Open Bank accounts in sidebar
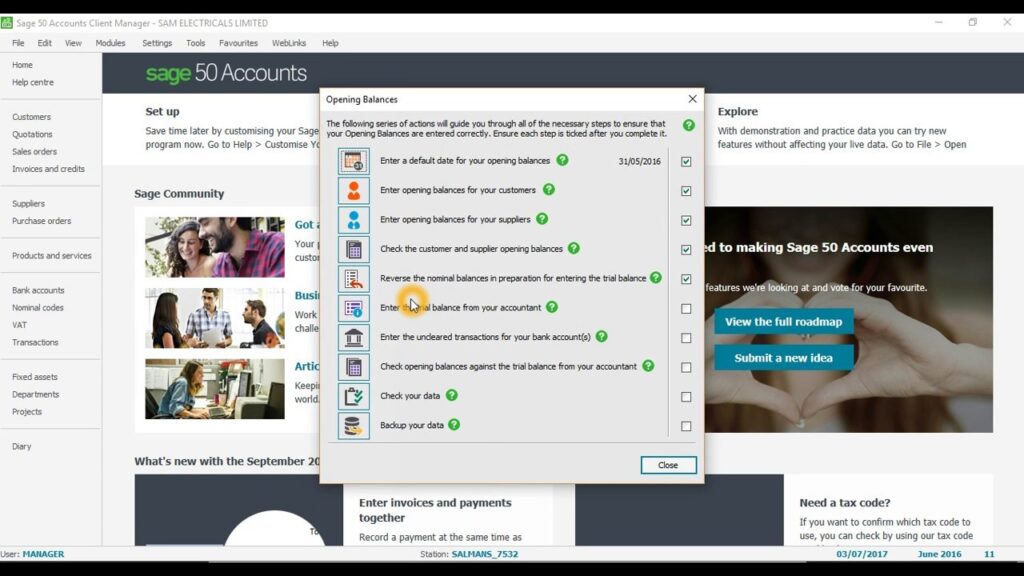 39,290
